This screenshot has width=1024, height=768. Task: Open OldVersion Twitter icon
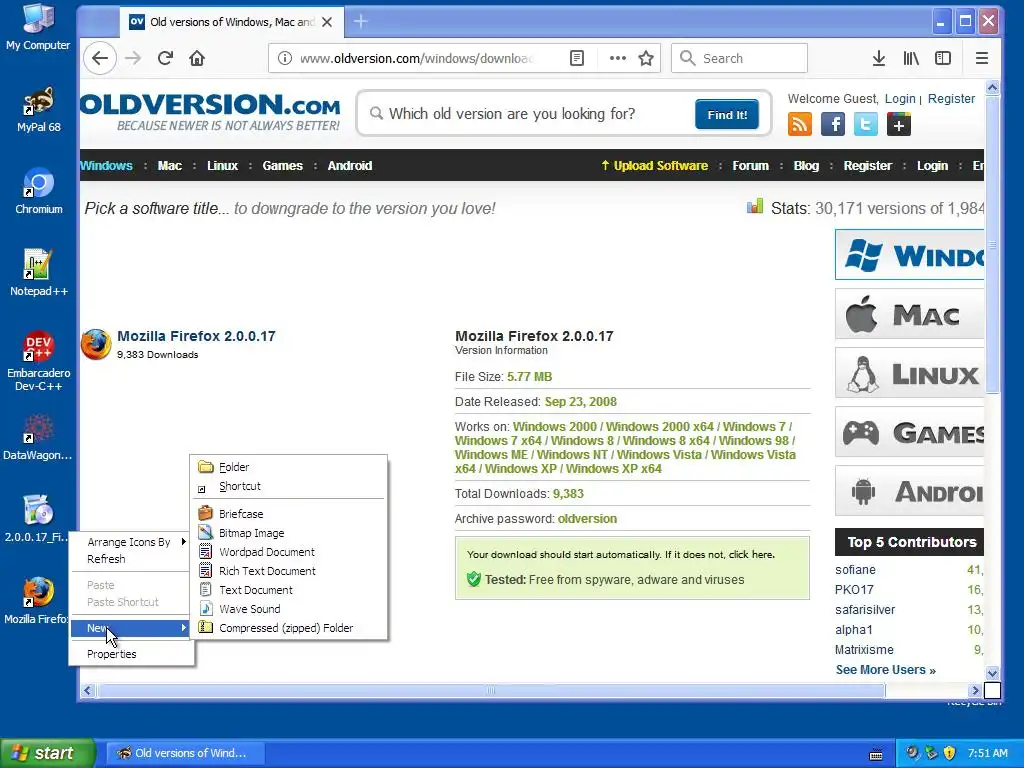pyautogui.click(x=865, y=124)
